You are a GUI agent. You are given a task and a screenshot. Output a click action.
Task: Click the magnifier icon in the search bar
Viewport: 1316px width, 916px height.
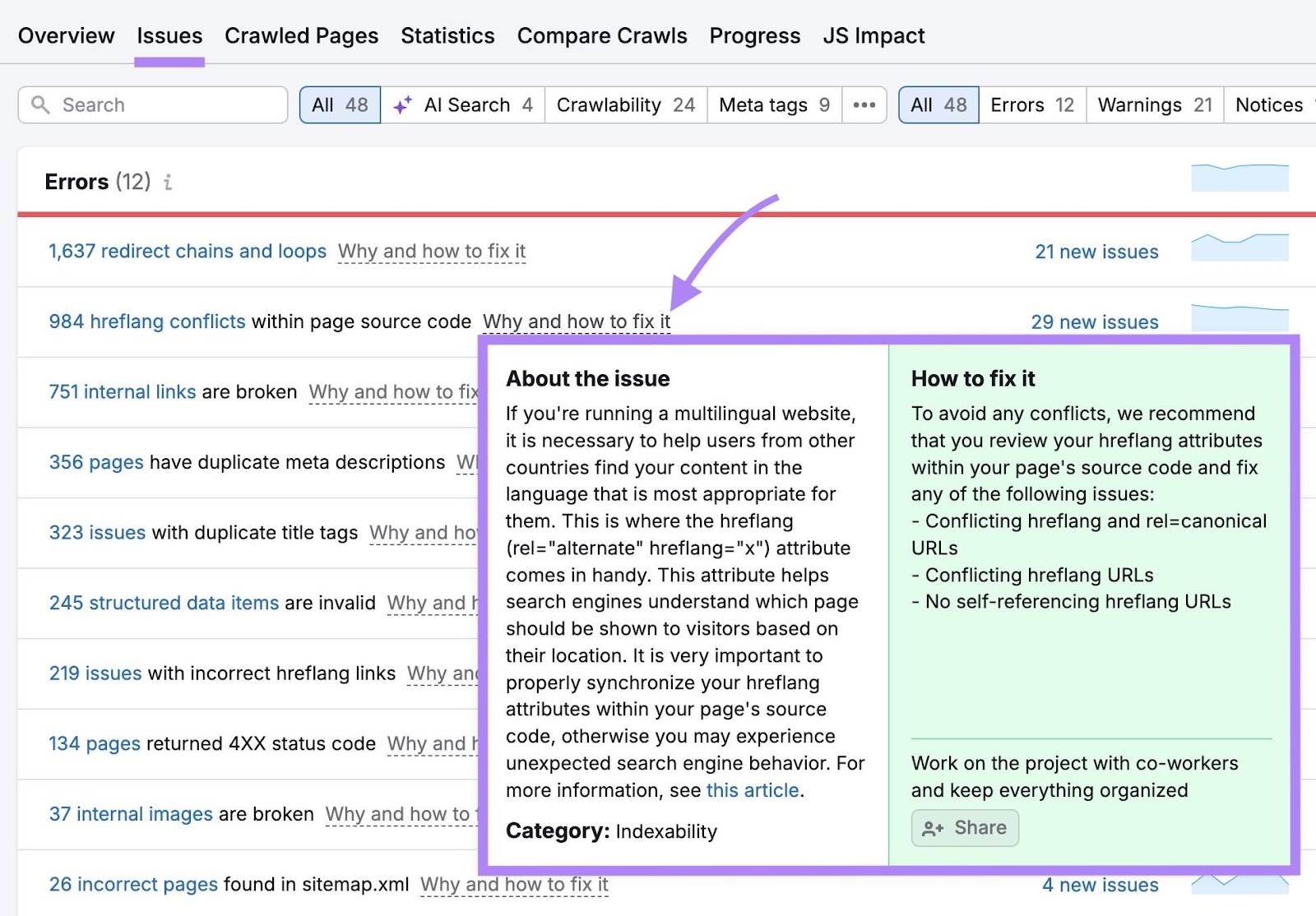[40, 104]
